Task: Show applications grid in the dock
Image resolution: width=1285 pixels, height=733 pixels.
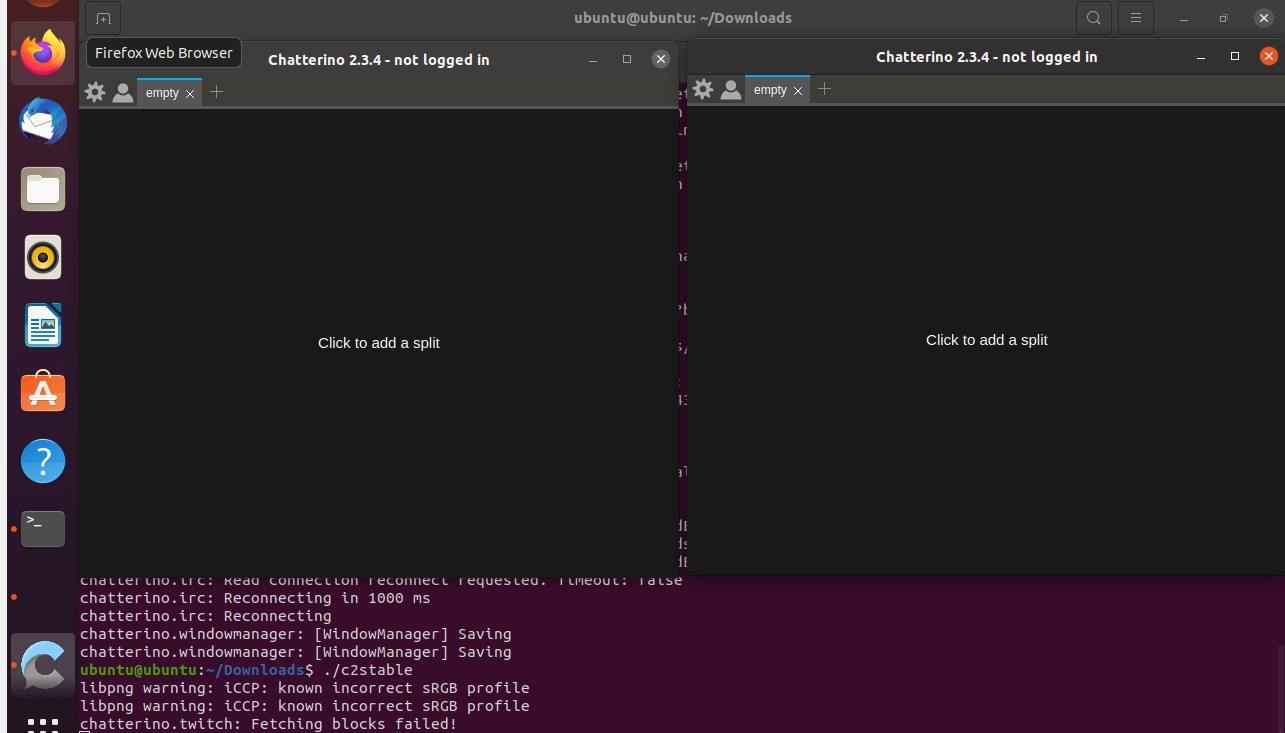Action: pos(43,724)
